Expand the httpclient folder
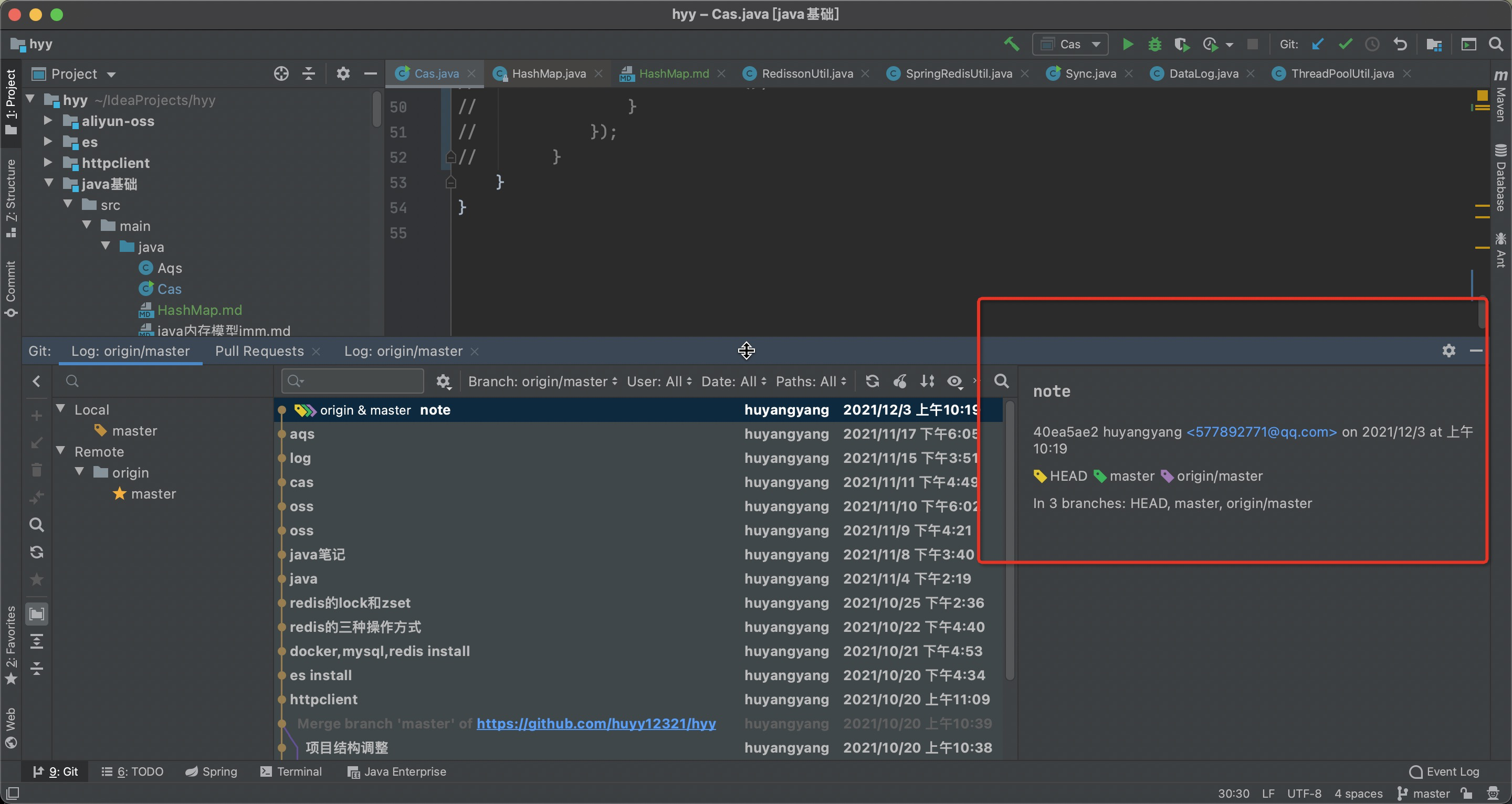This screenshot has height=804, width=1512. click(49, 163)
